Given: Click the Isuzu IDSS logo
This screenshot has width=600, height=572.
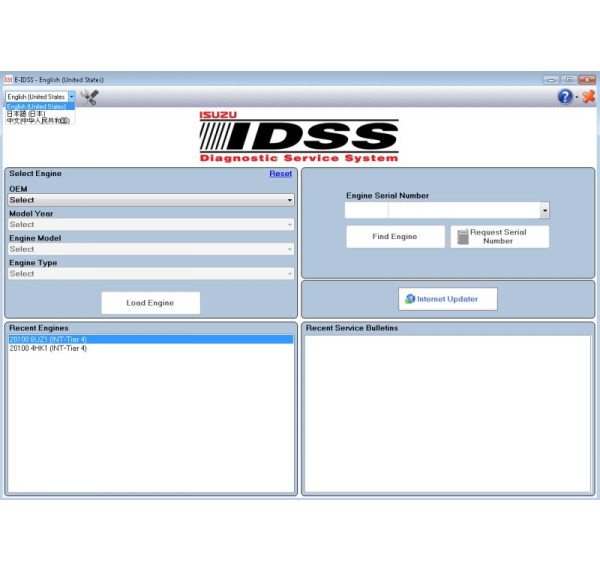Looking at the screenshot, I should [299, 136].
